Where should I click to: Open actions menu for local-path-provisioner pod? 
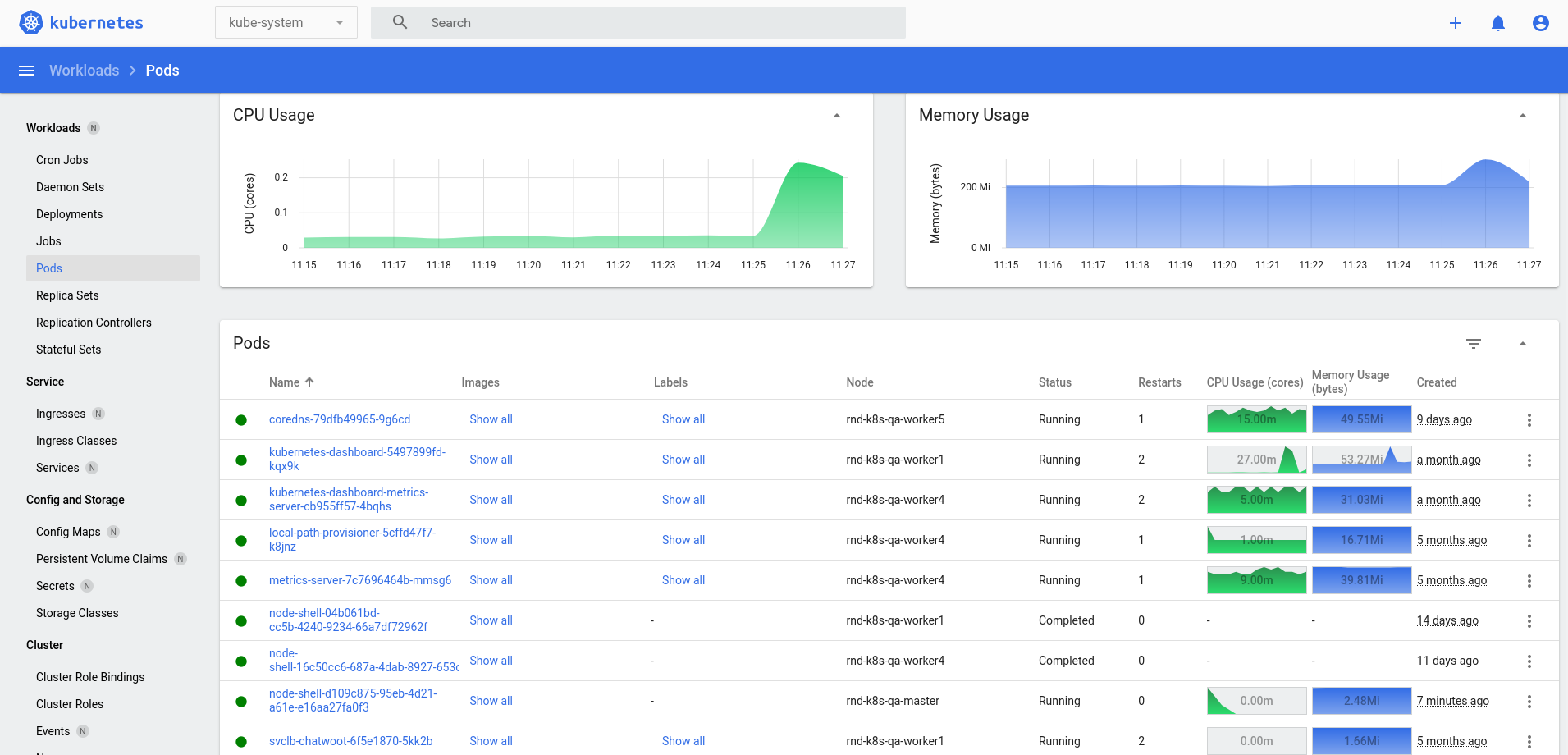coord(1529,541)
